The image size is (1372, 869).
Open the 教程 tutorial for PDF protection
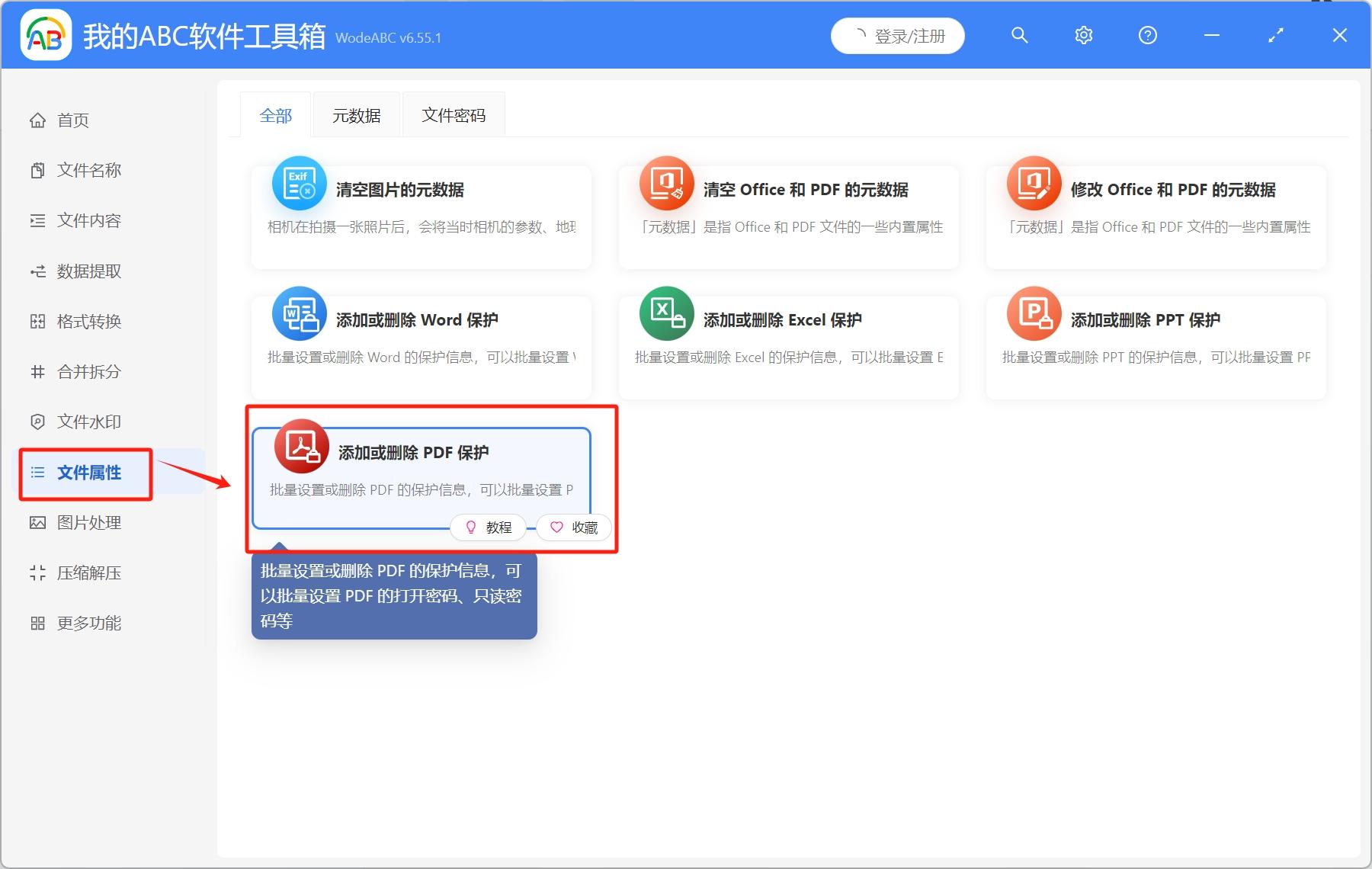488,527
